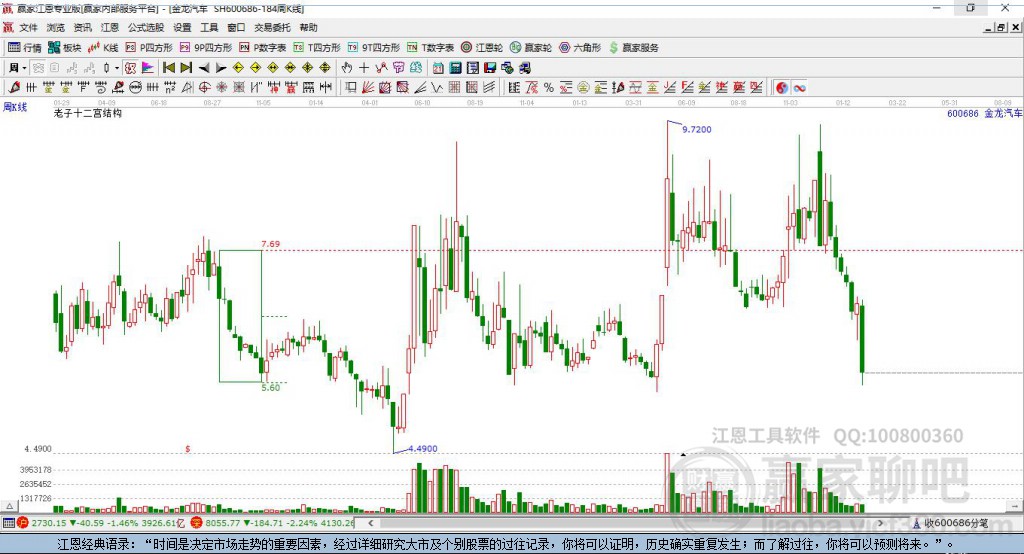Expand the volume panel collapse triangle
This screenshot has width=1024, height=554.
[9, 506]
